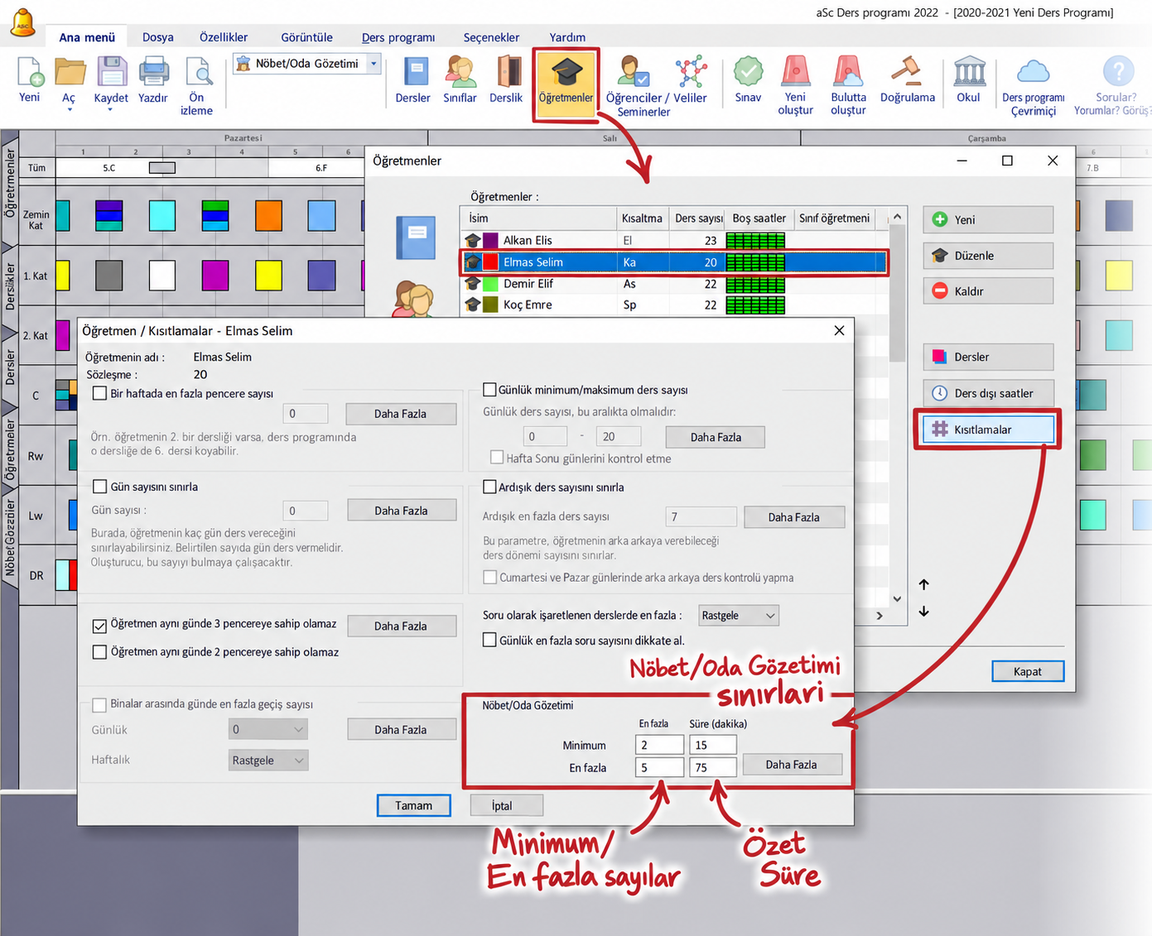Open the Ders programı menu tab
The width and height of the screenshot is (1152, 936).
398,37
